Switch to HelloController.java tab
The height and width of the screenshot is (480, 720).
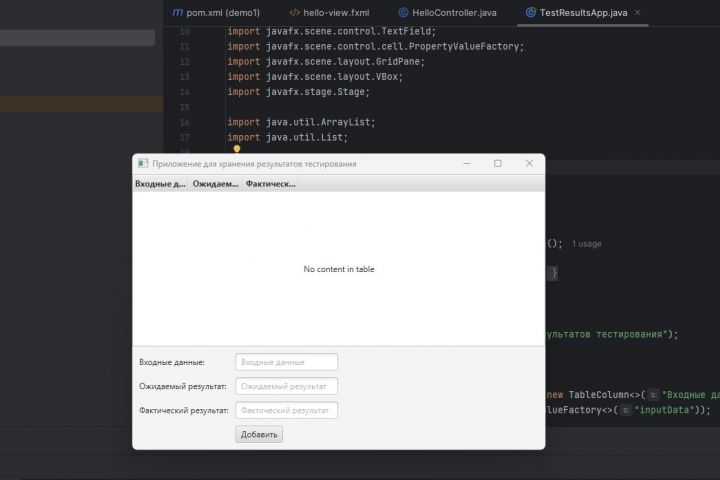pos(447,13)
